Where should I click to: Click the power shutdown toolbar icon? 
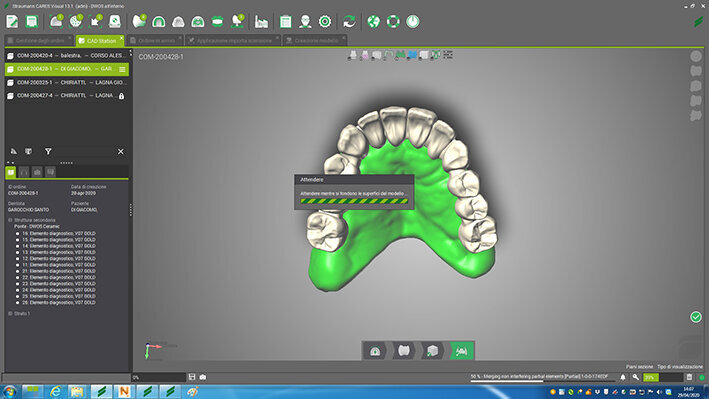click(x=412, y=21)
